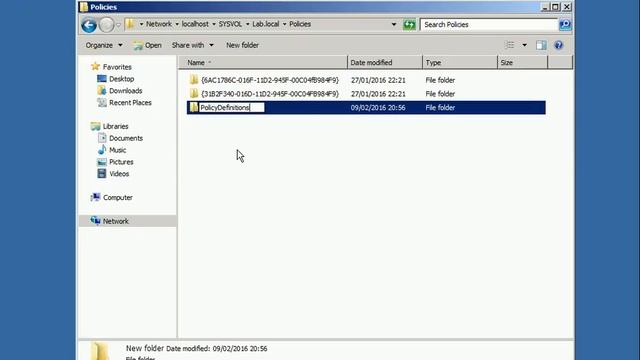Click the Pictures icon in the sidebar
The image size is (640, 360).
pyautogui.click(x=102, y=162)
